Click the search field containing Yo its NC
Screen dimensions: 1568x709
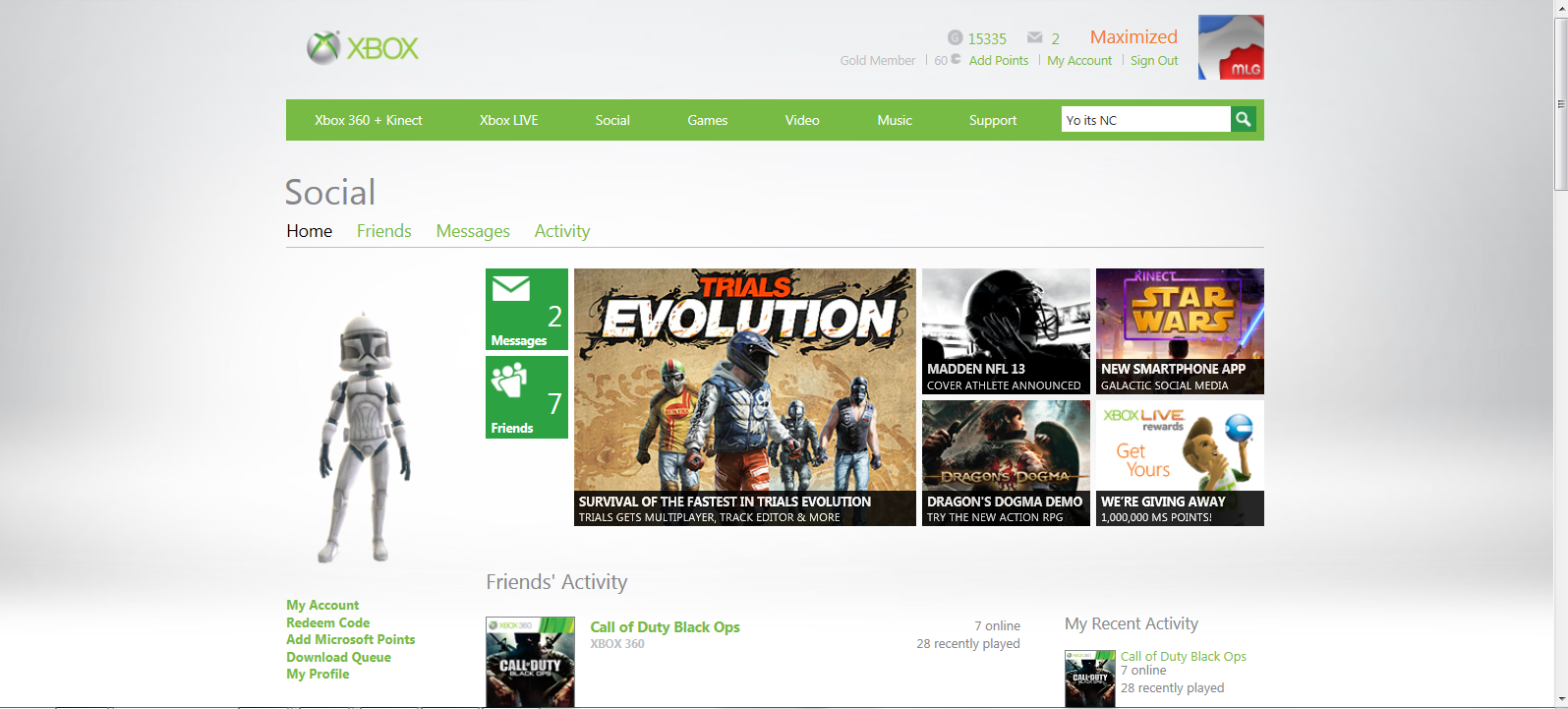coord(1146,119)
